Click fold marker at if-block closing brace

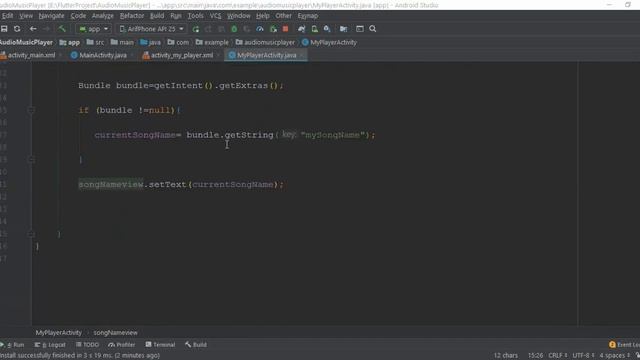[31, 160]
